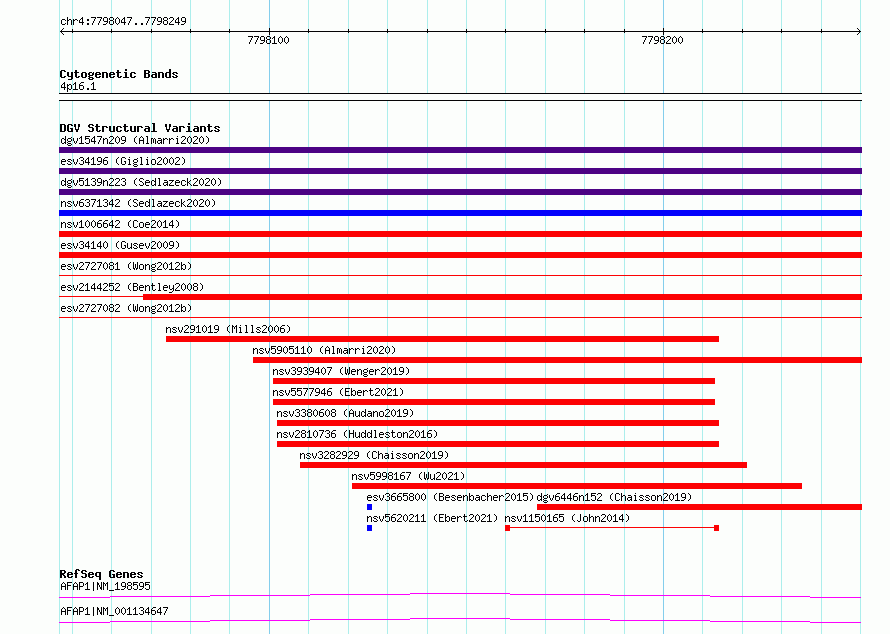890x634 pixels.
Task: Click the right arrow of the ruler
Action: coord(858,31)
